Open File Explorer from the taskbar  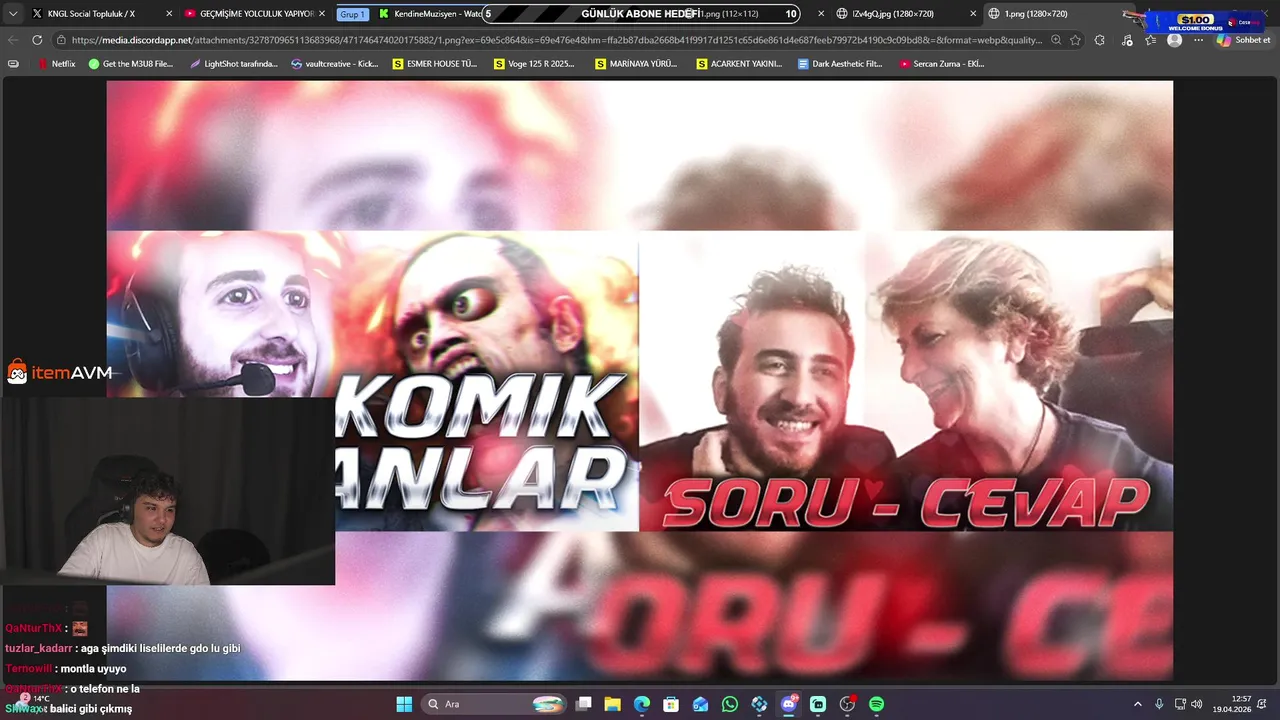click(x=613, y=704)
